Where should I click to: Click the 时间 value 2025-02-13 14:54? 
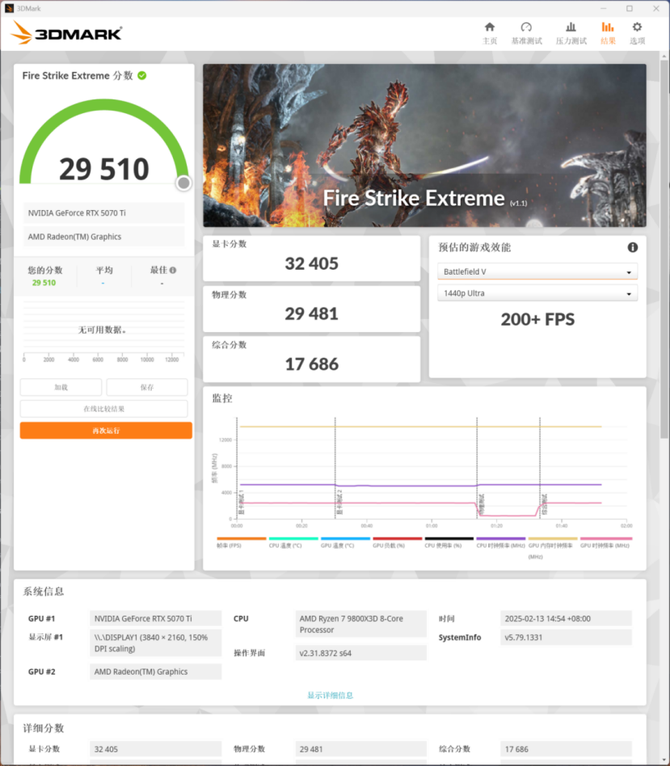point(566,618)
